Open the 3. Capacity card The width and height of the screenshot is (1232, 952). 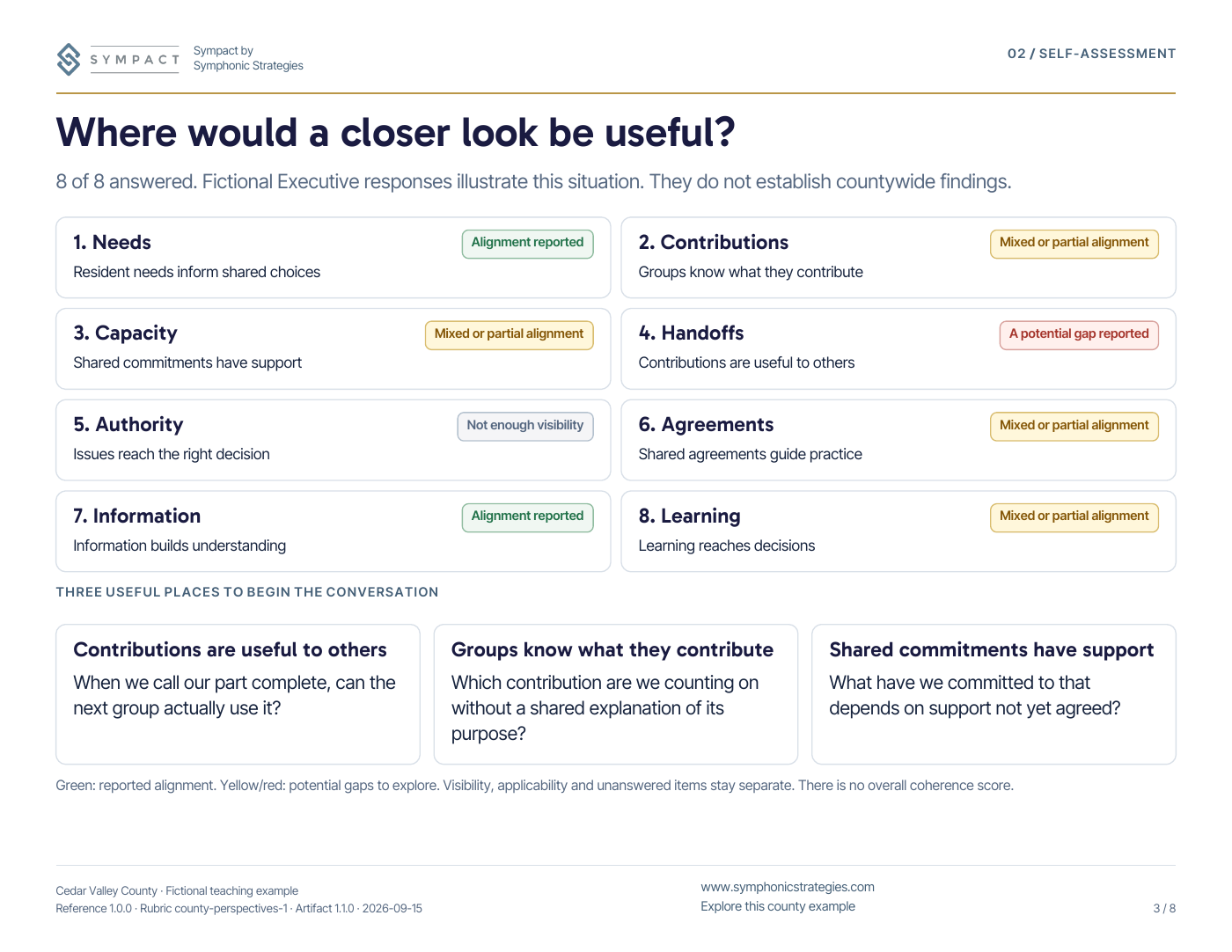pos(334,348)
